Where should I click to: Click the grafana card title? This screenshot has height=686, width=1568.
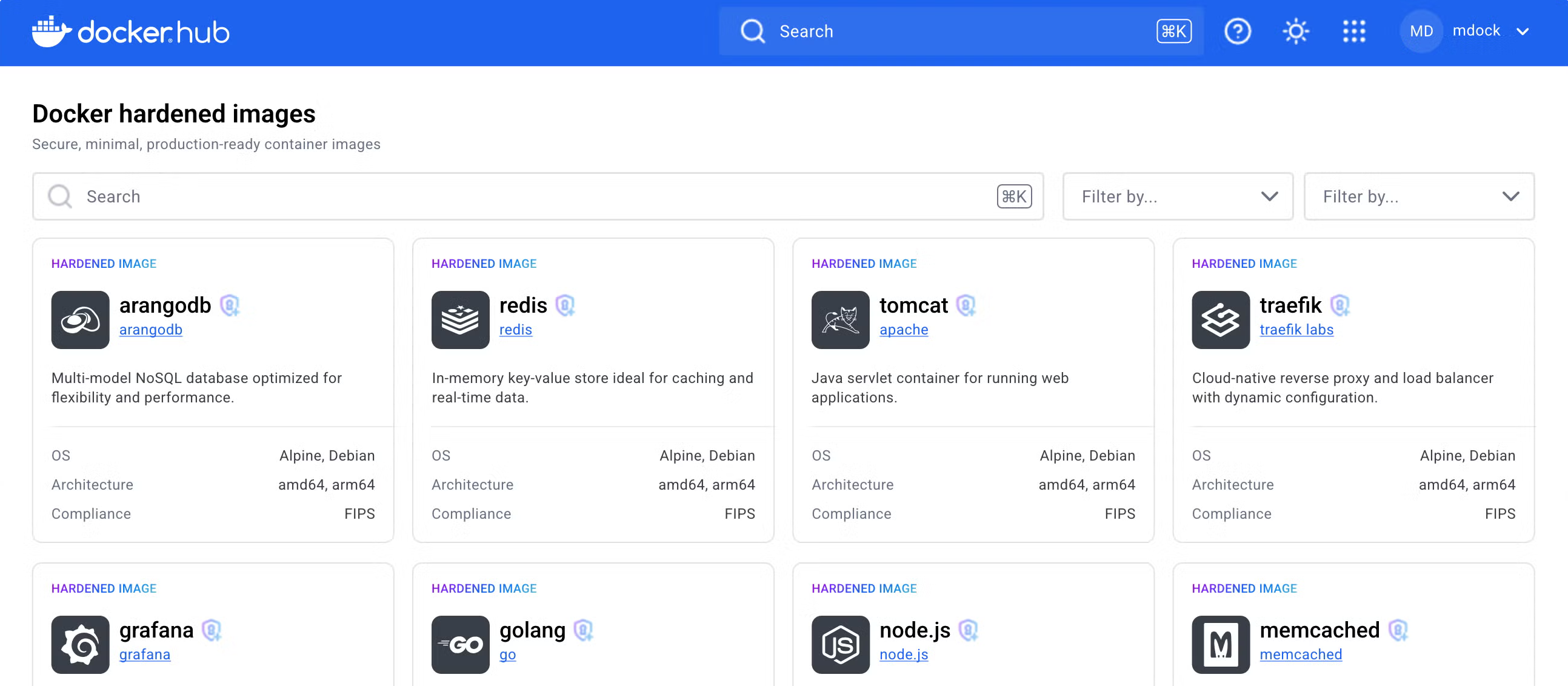point(156,631)
